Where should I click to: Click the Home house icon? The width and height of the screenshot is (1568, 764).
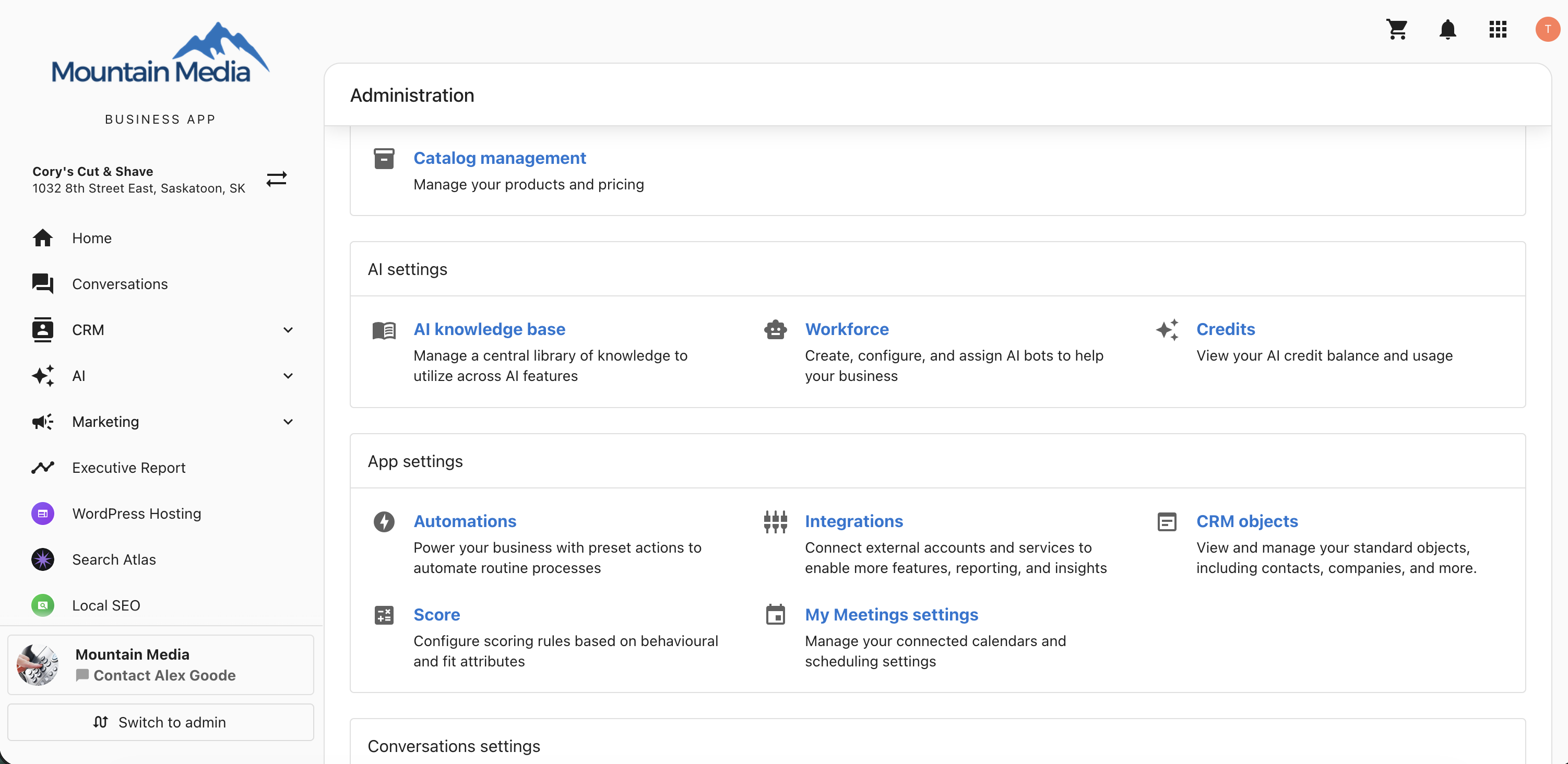[43, 238]
